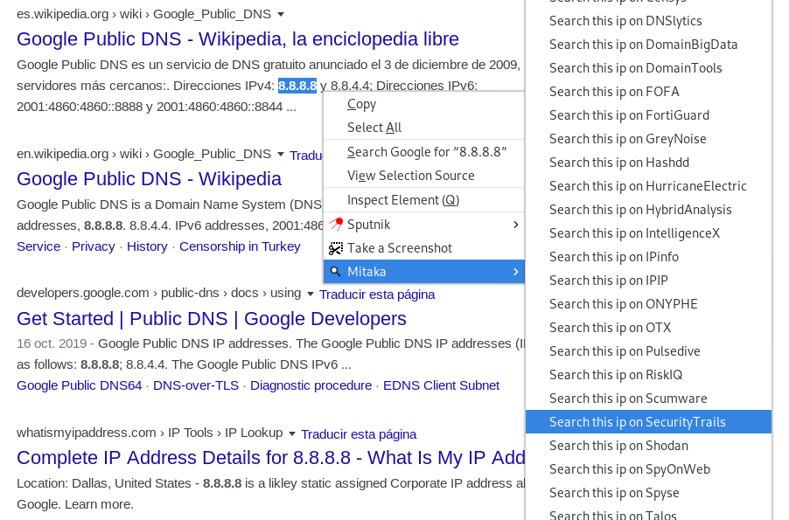Image resolution: width=789 pixels, height=520 pixels.
Task: Search this ip on IPIP
Action: (649, 280)
